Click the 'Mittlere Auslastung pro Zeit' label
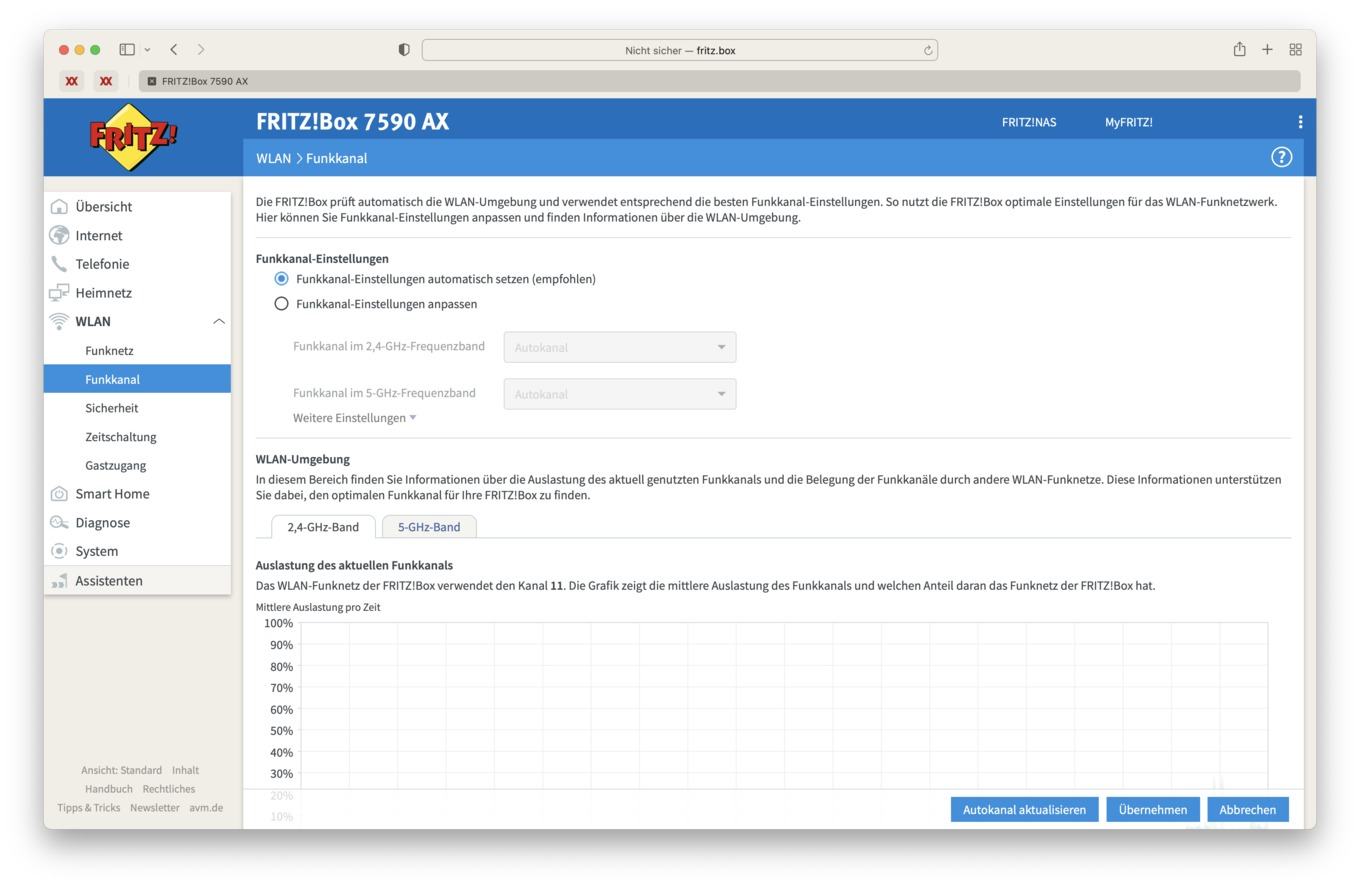 click(318, 607)
